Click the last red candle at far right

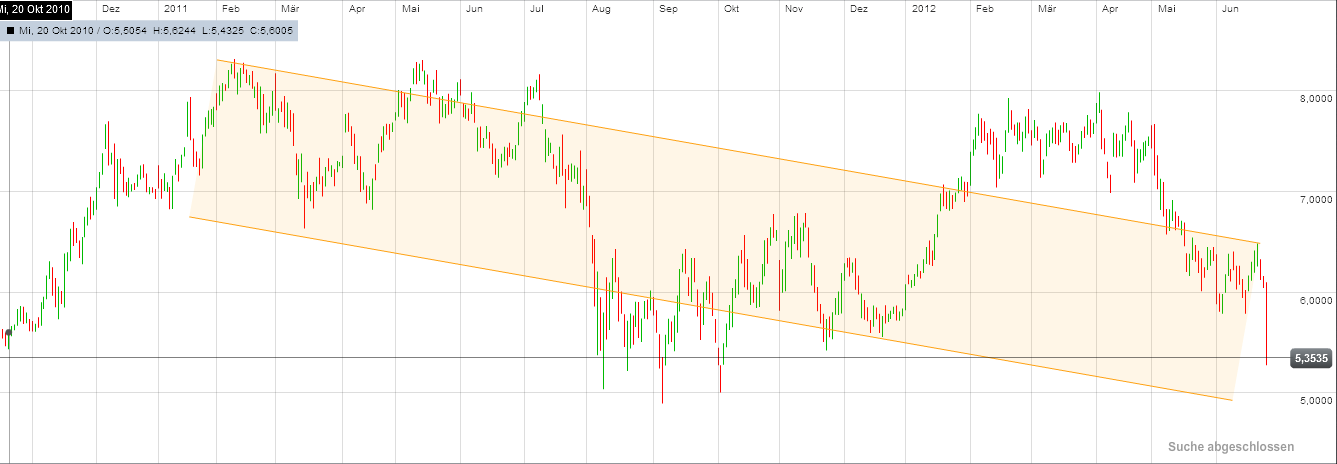1266,325
